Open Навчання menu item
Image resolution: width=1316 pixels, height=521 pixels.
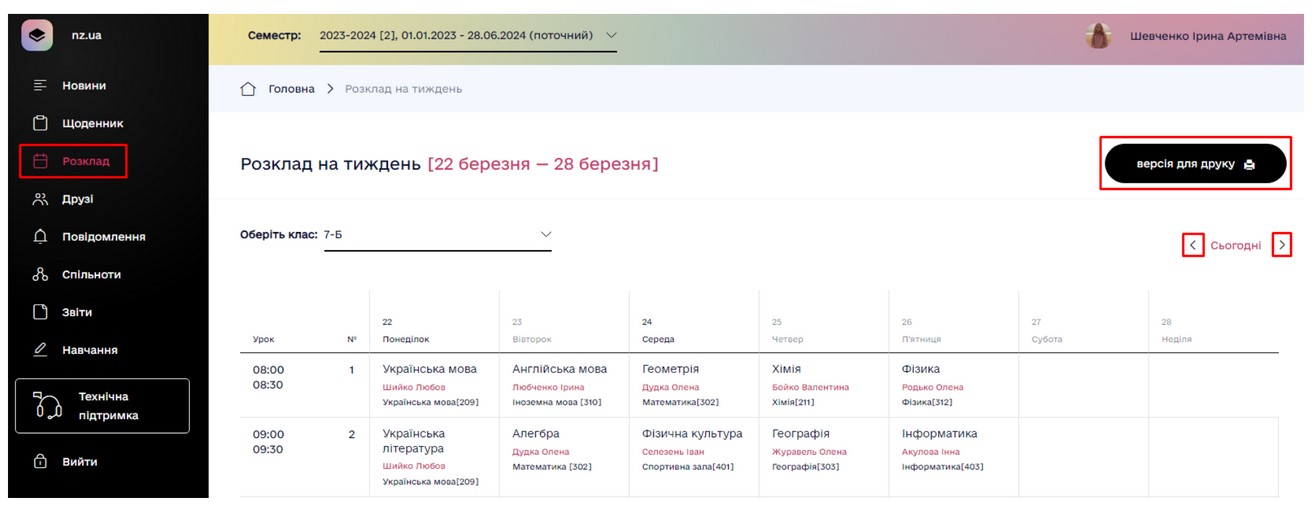90,350
